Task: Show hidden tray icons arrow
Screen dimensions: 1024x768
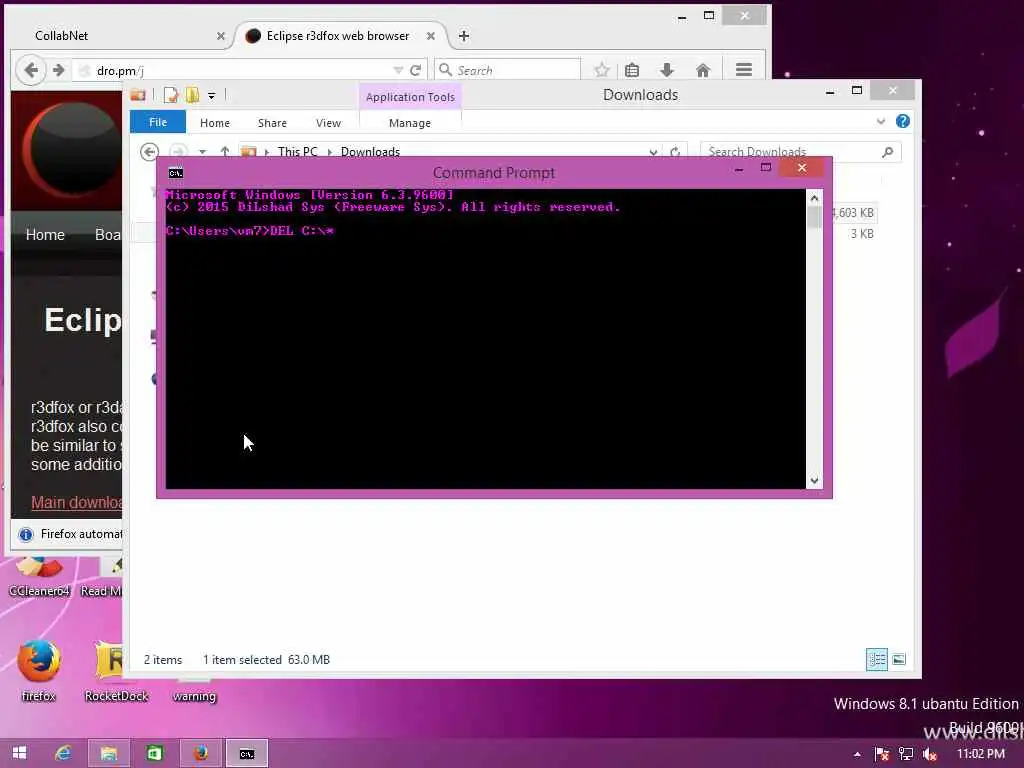Action: [857, 754]
